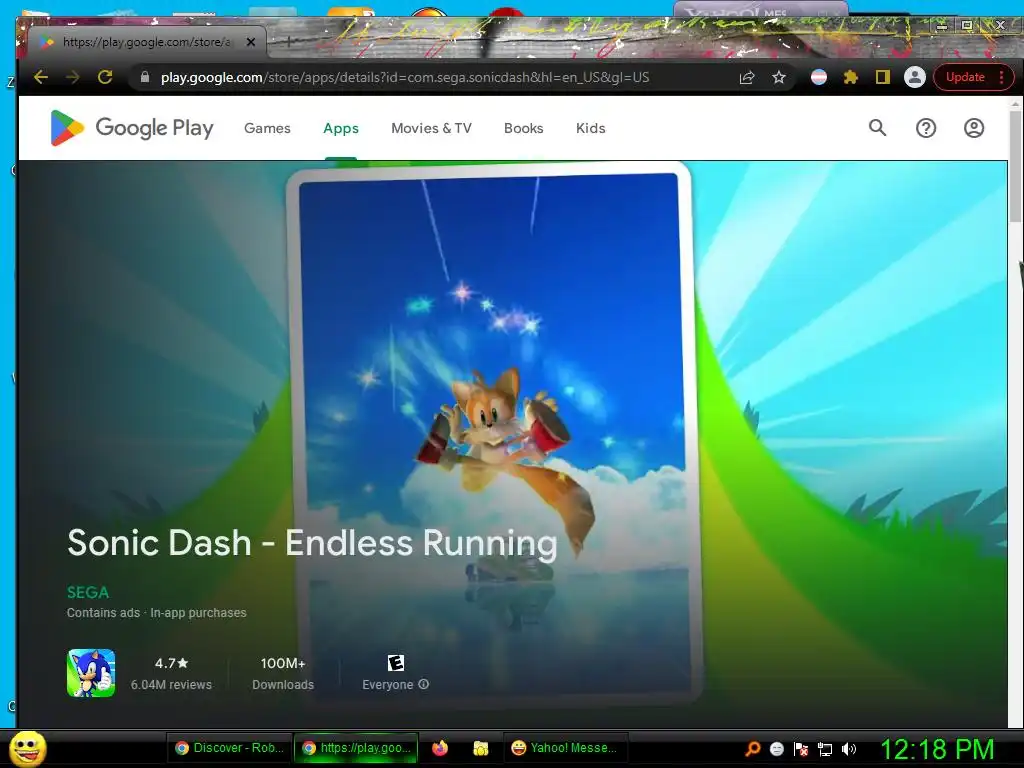Switch to Discover - Rob... taskbar window
The image size is (1024, 768).
click(229, 748)
